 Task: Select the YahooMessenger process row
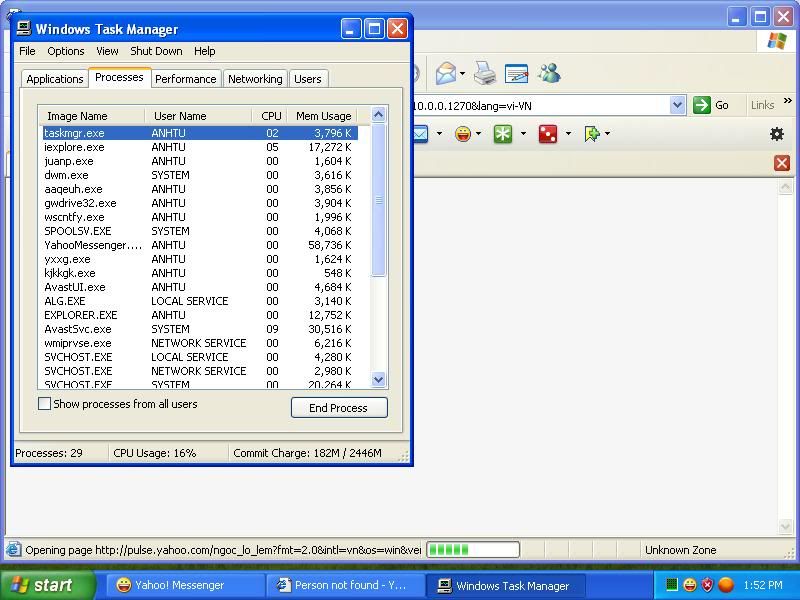200,245
